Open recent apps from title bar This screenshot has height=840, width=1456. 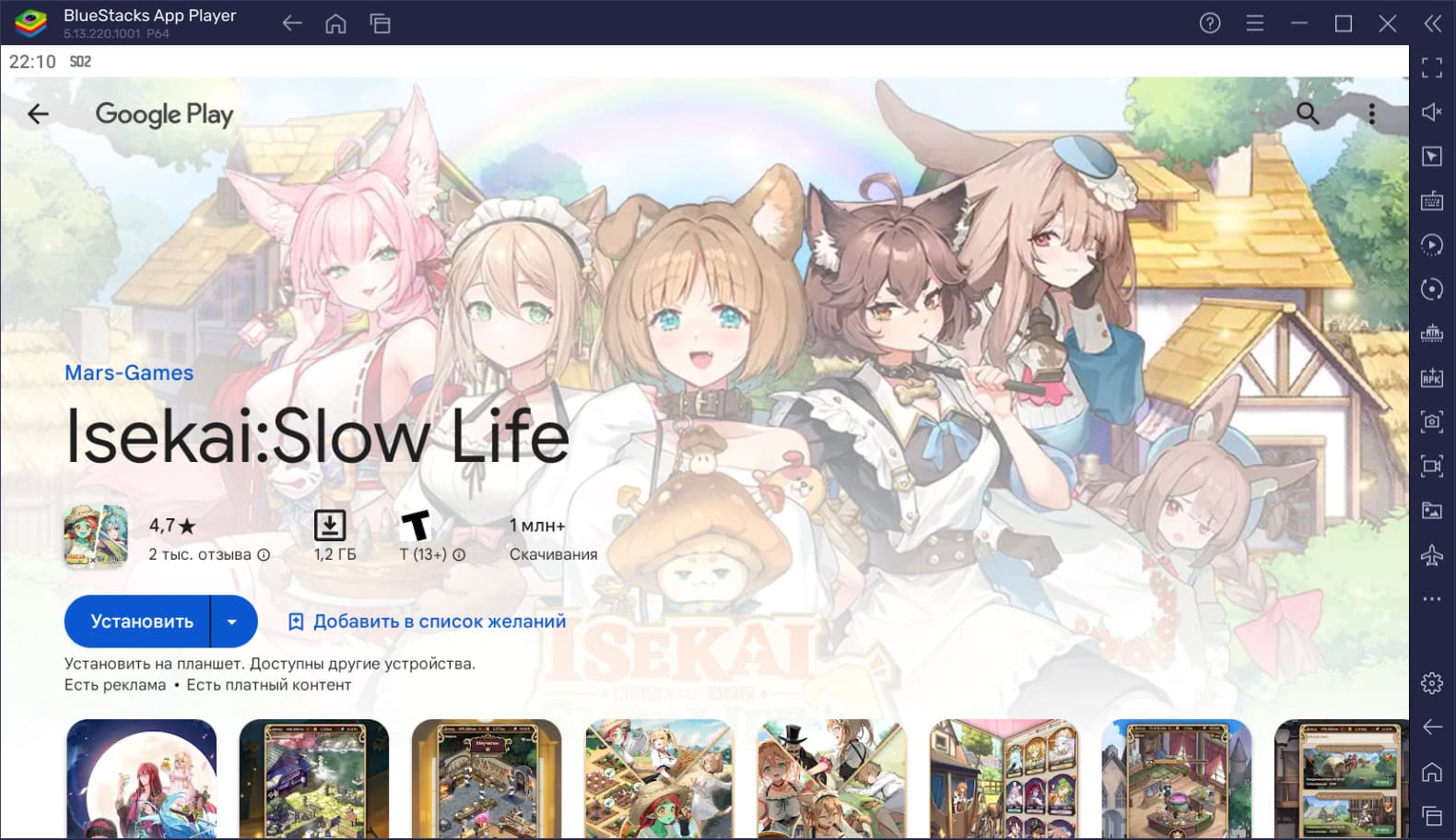coord(381,24)
